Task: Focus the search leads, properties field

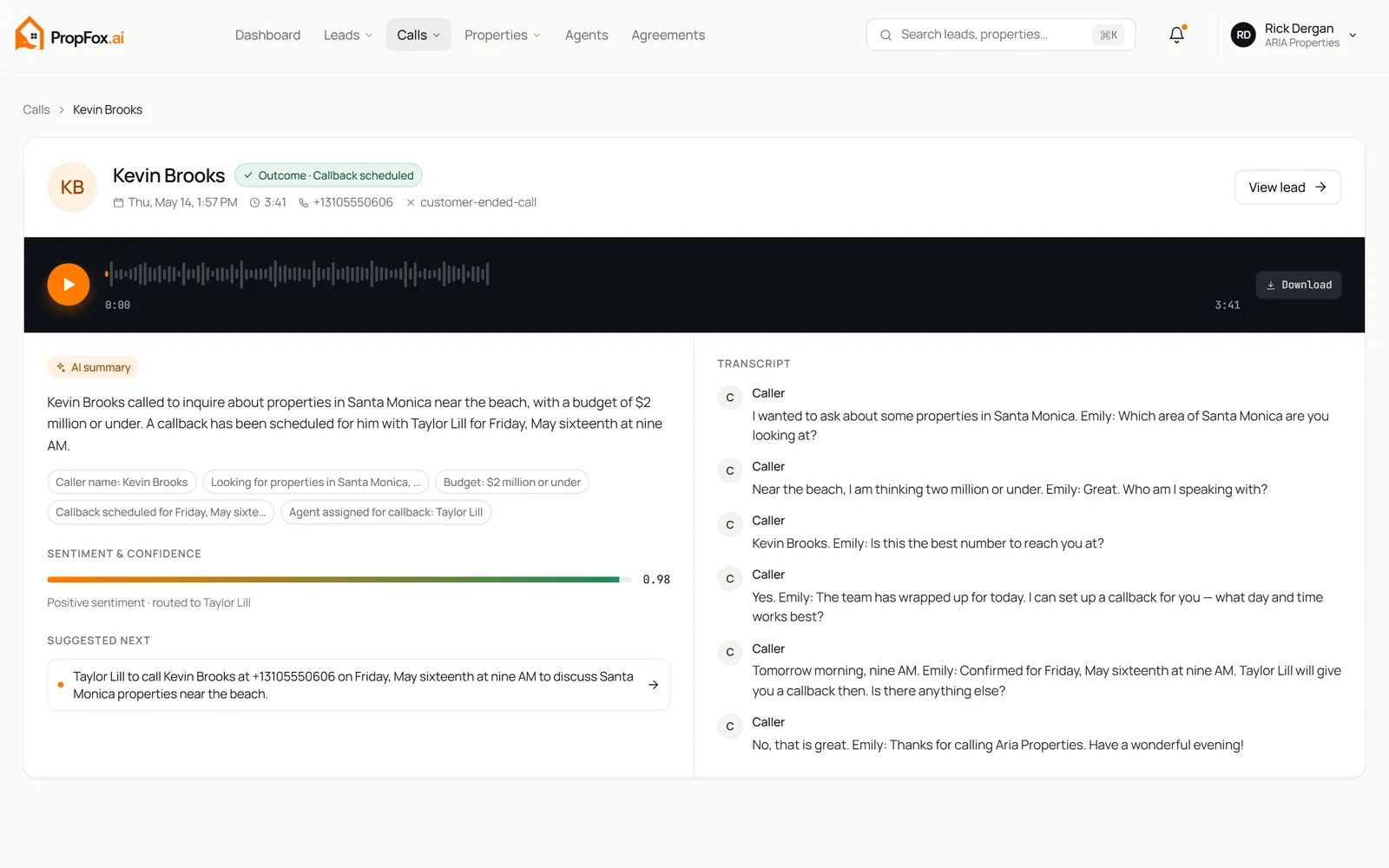Action: [1000, 35]
